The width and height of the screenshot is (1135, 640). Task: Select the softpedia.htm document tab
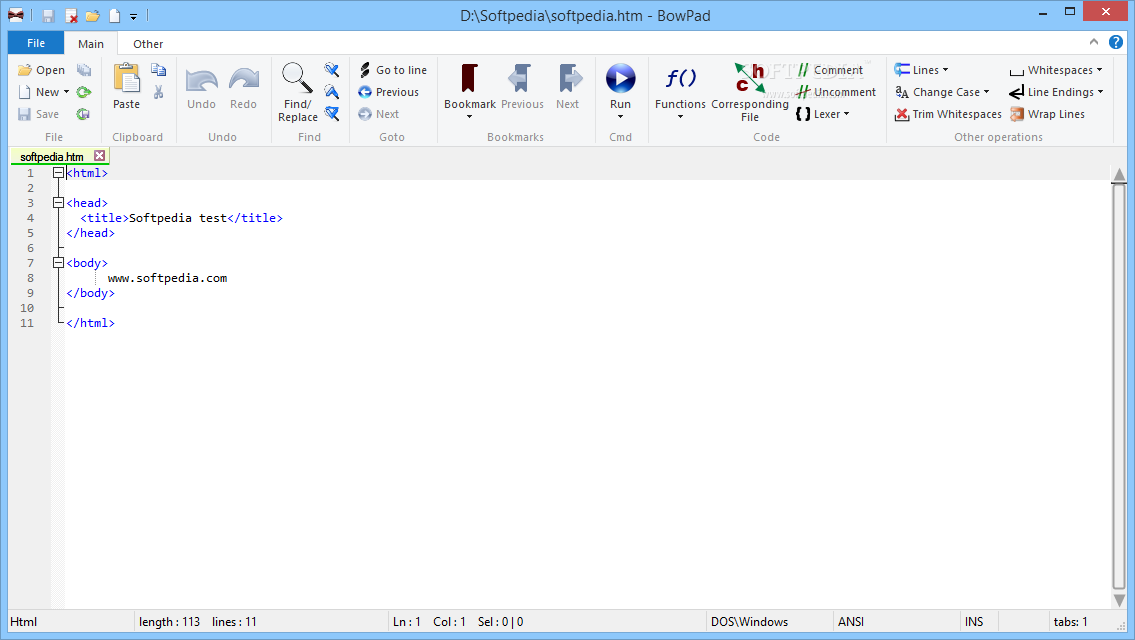click(x=52, y=156)
